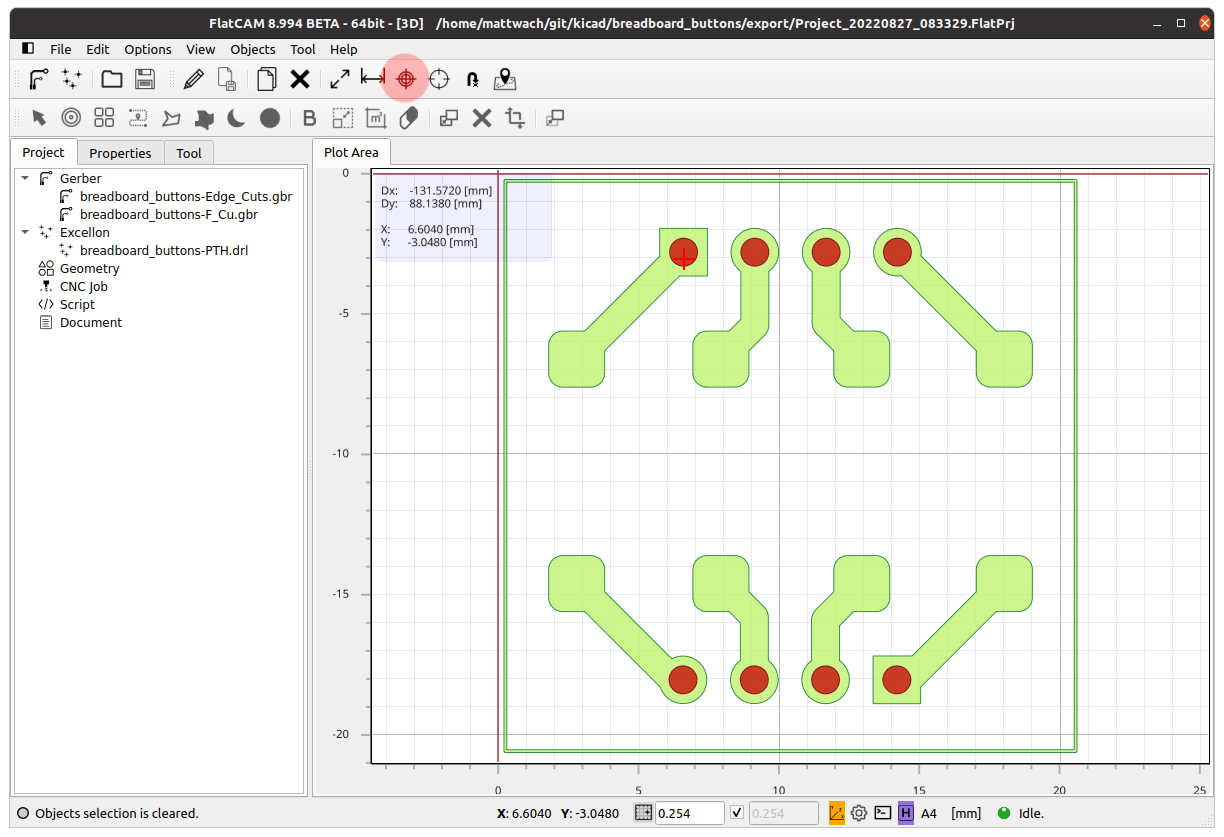Select the Add Region polygon outline tool
This screenshot has width=1224, height=837.
(171, 118)
